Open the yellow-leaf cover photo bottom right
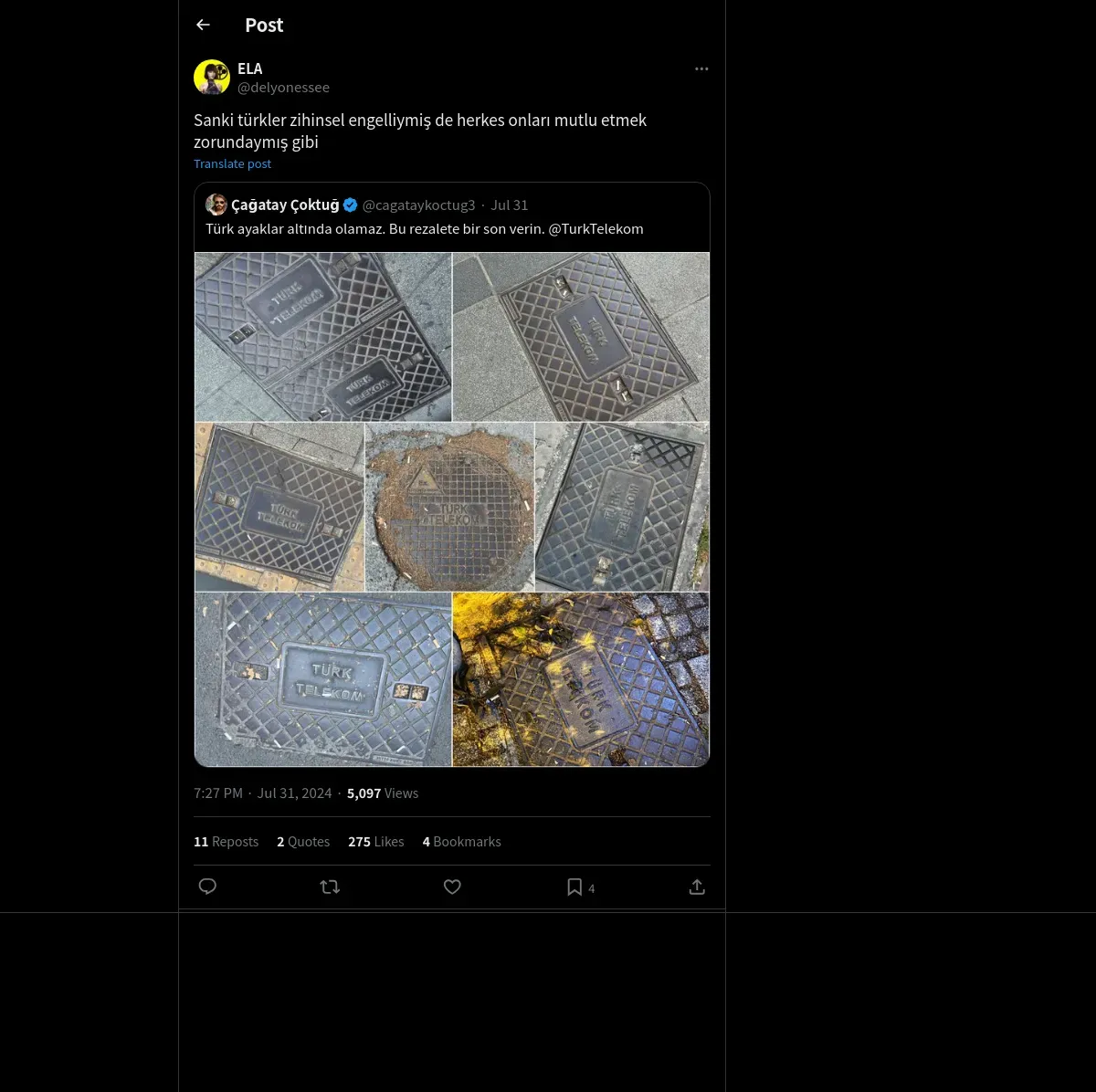Viewport: 1096px width, 1092px height. [x=581, y=679]
